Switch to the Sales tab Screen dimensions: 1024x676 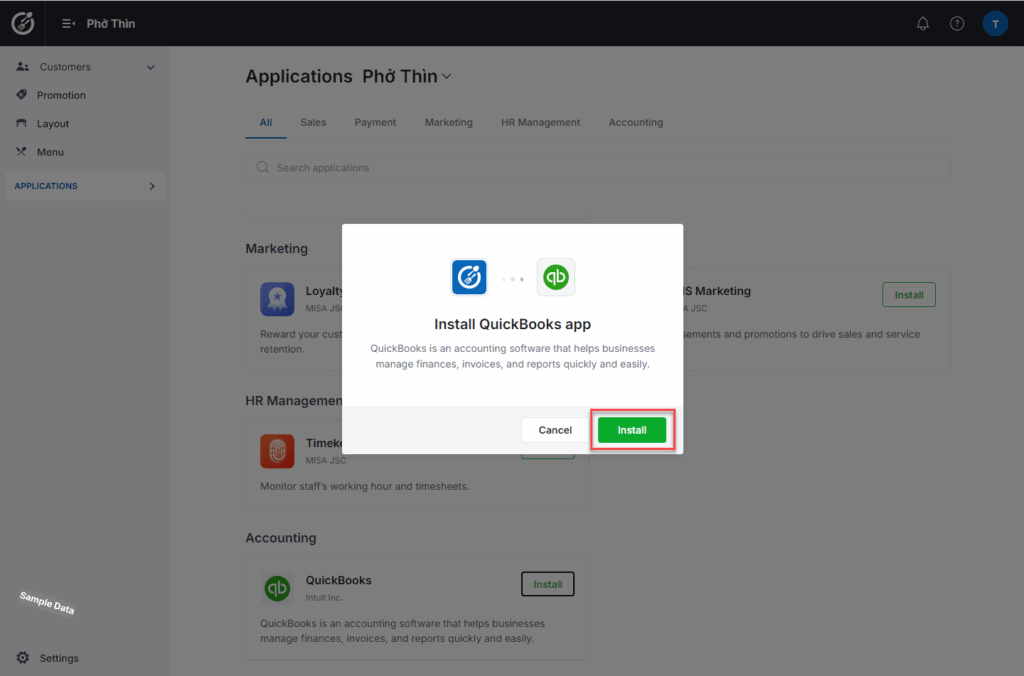(313, 123)
